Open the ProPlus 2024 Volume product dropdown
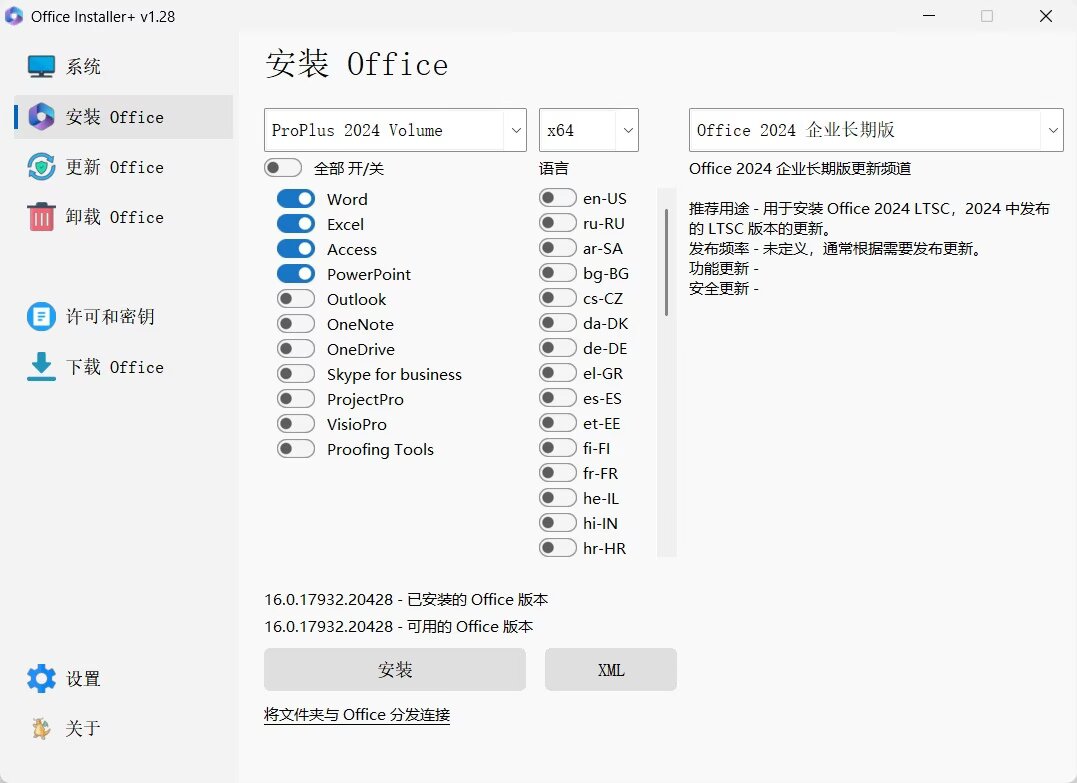1077x783 pixels. point(395,130)
